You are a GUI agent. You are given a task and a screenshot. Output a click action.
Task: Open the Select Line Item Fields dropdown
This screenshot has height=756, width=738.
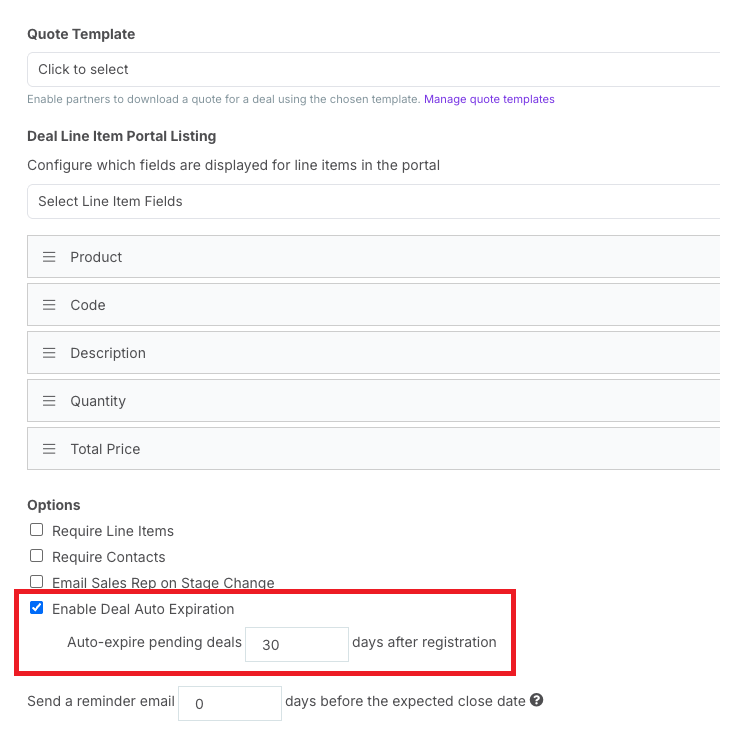(374, 202)
